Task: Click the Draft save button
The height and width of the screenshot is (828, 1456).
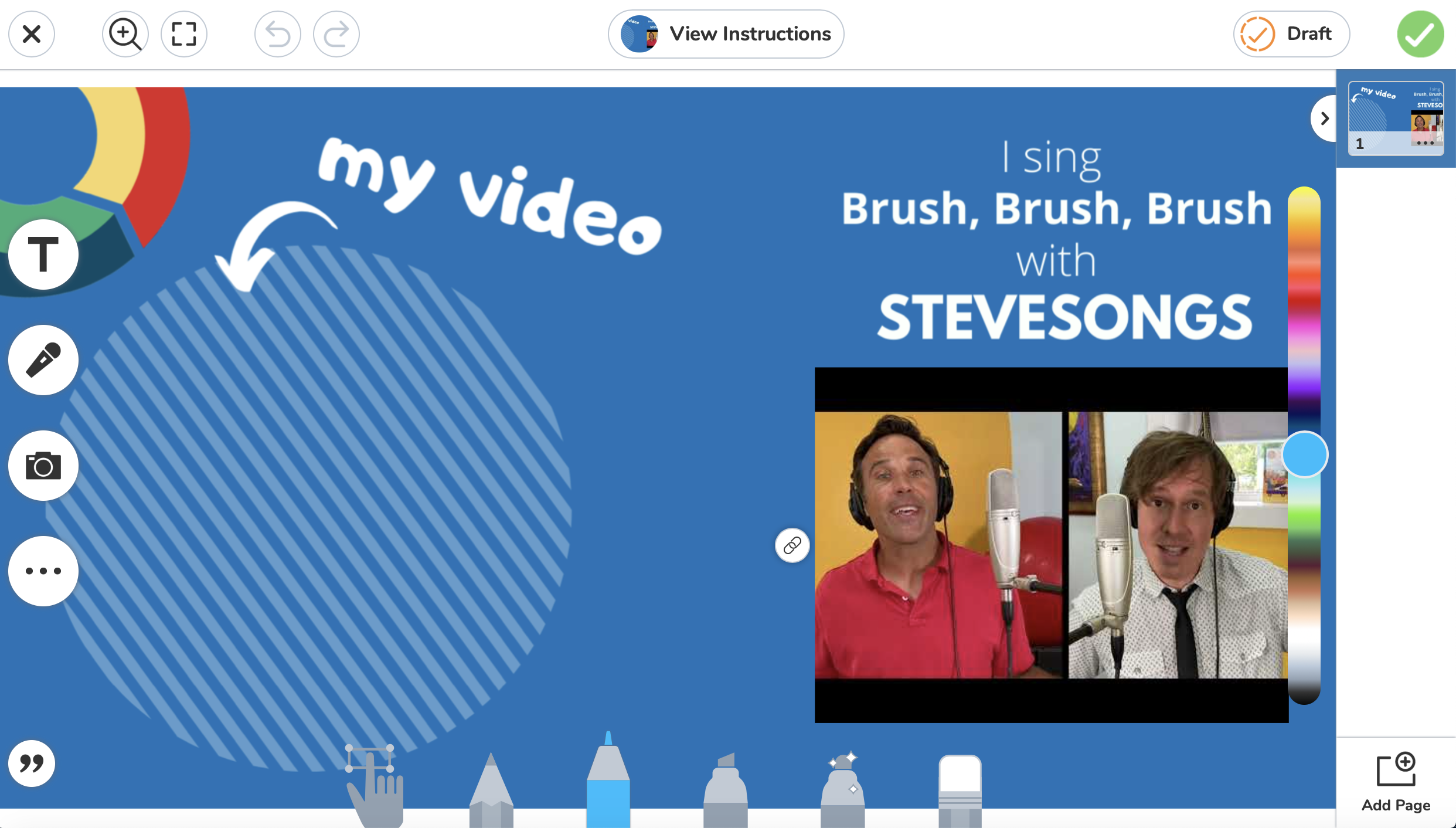Action: tap(1292, 34)
